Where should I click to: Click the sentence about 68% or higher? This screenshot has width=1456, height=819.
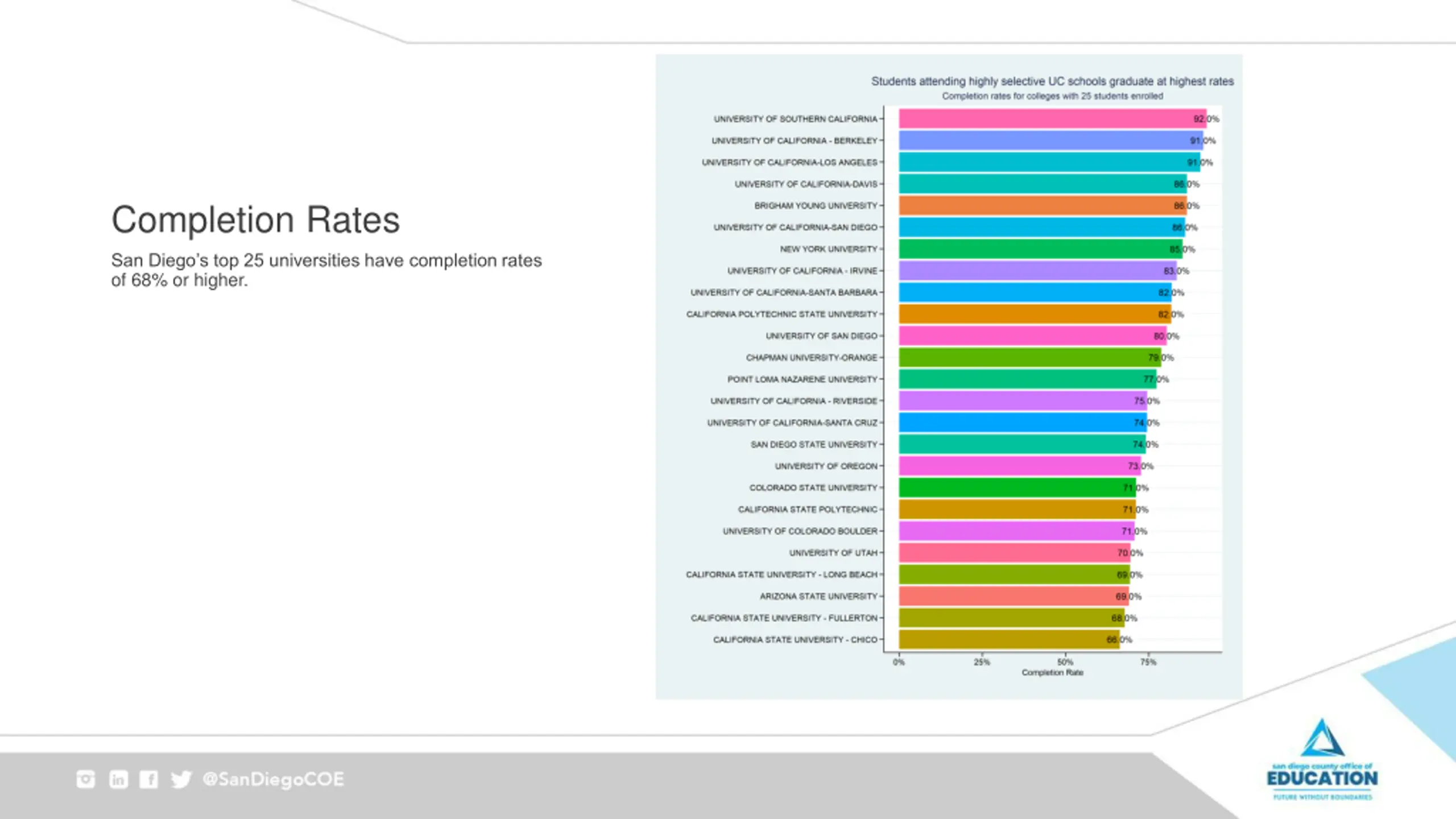326,270
